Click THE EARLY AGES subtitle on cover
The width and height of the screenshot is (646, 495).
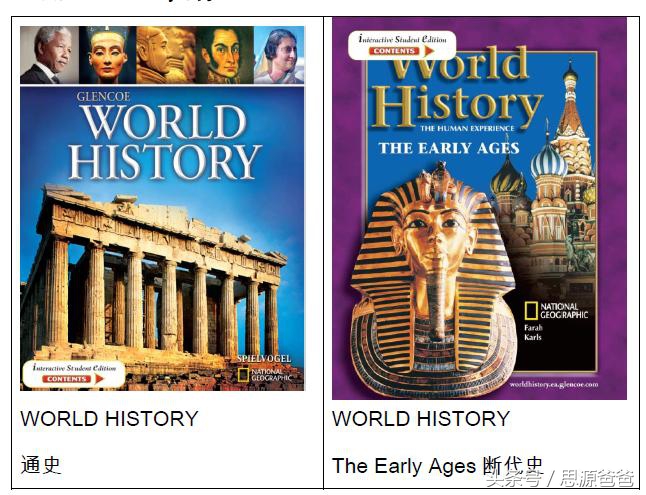pos(449,148)
